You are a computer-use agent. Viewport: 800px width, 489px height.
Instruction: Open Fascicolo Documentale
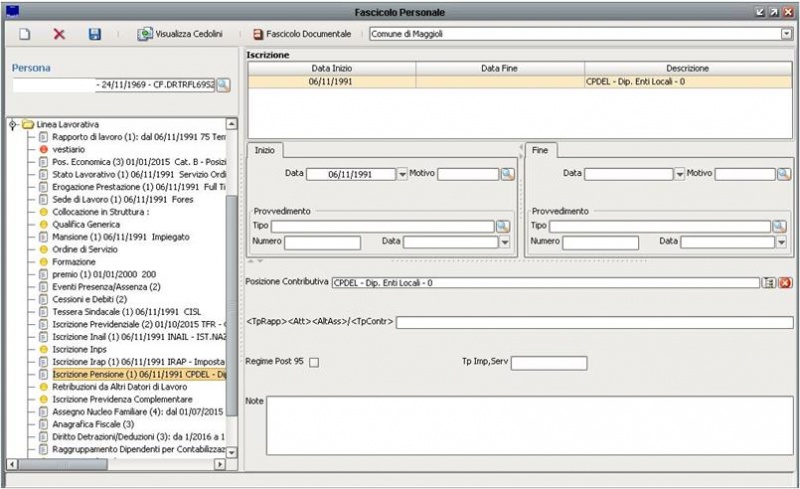tap(302, 34)
